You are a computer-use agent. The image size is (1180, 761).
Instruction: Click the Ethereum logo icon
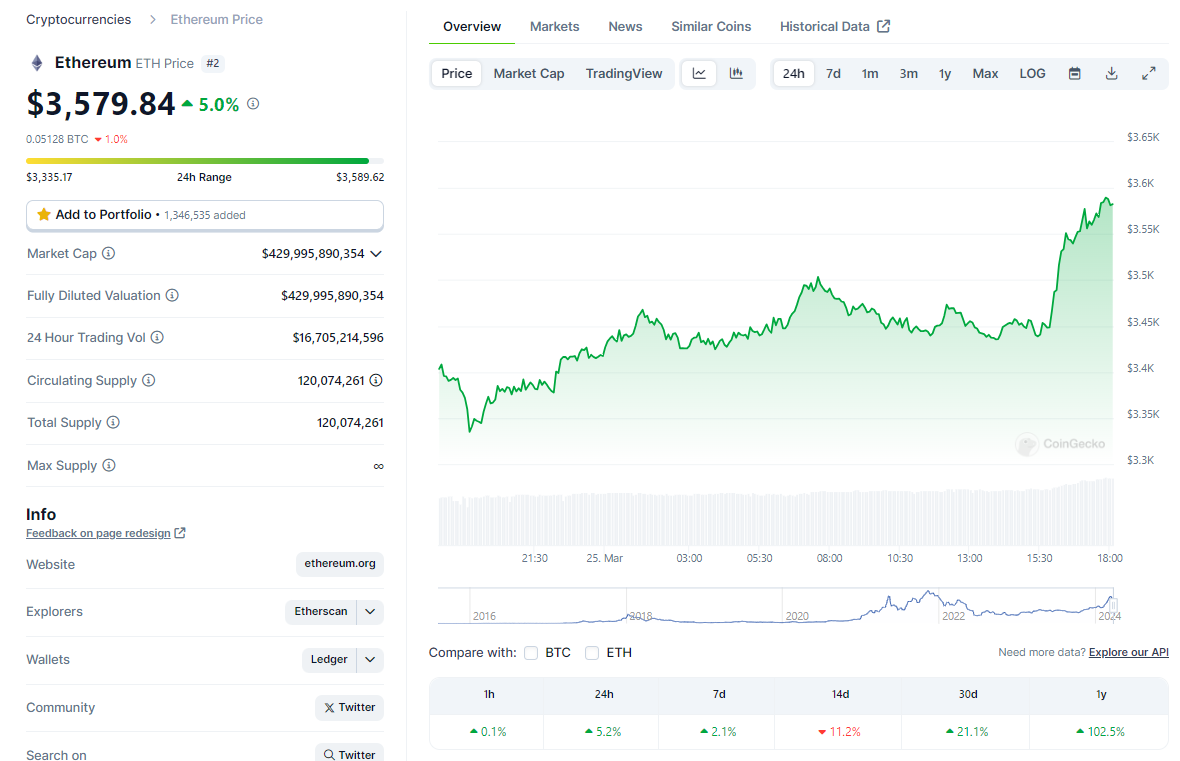pos(37,63)
